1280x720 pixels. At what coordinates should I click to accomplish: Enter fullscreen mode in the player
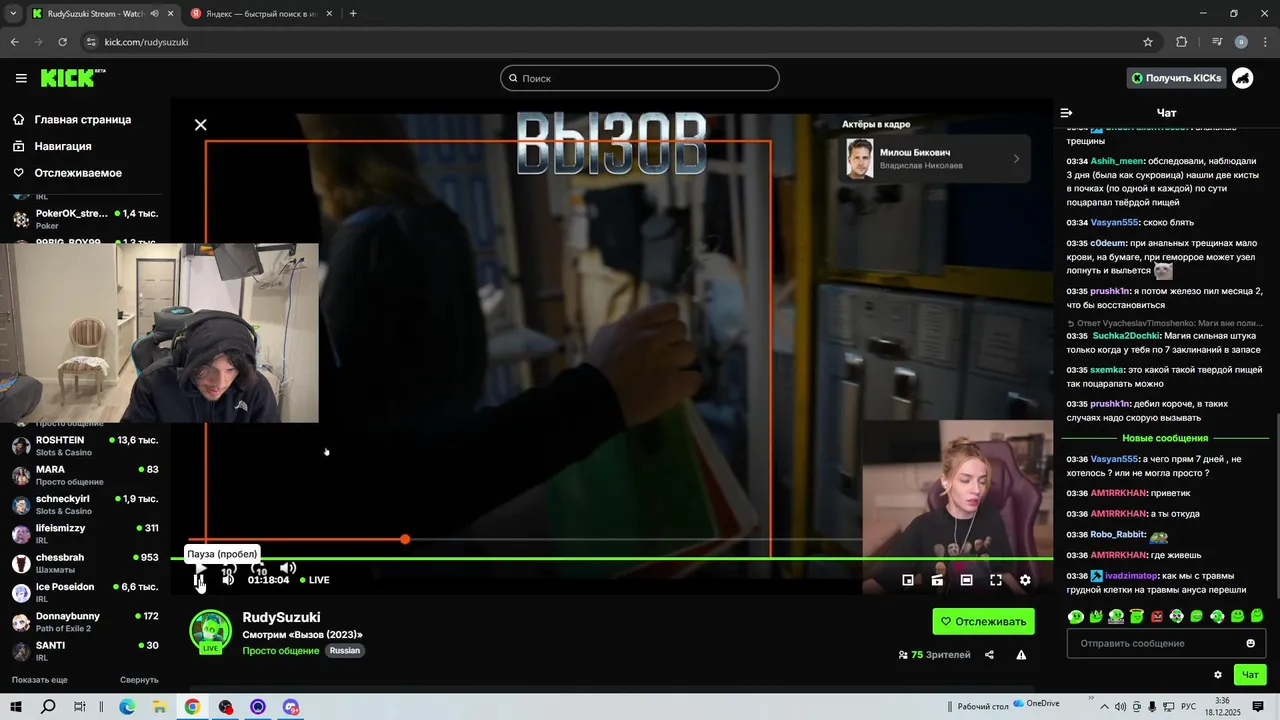tap(996, 580)
